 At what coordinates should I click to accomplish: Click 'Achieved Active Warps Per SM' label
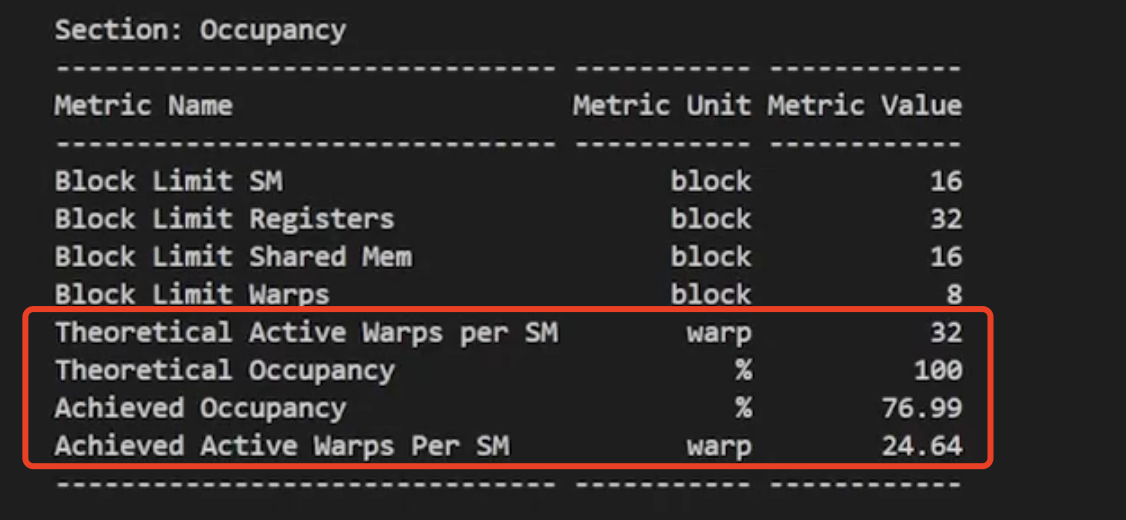[282, 447]
